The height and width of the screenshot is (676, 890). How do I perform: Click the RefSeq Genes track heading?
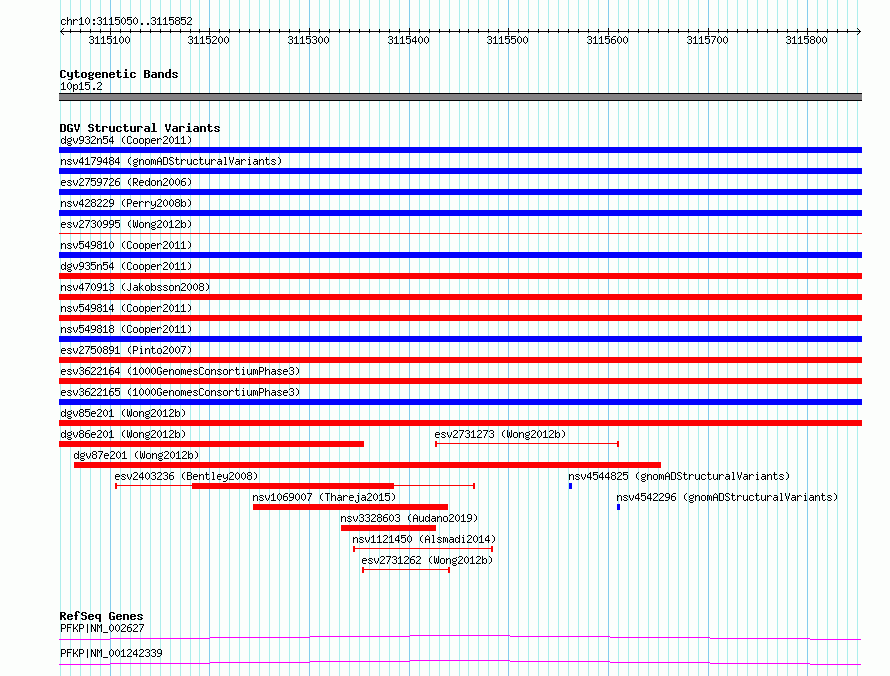click(101, 616)
